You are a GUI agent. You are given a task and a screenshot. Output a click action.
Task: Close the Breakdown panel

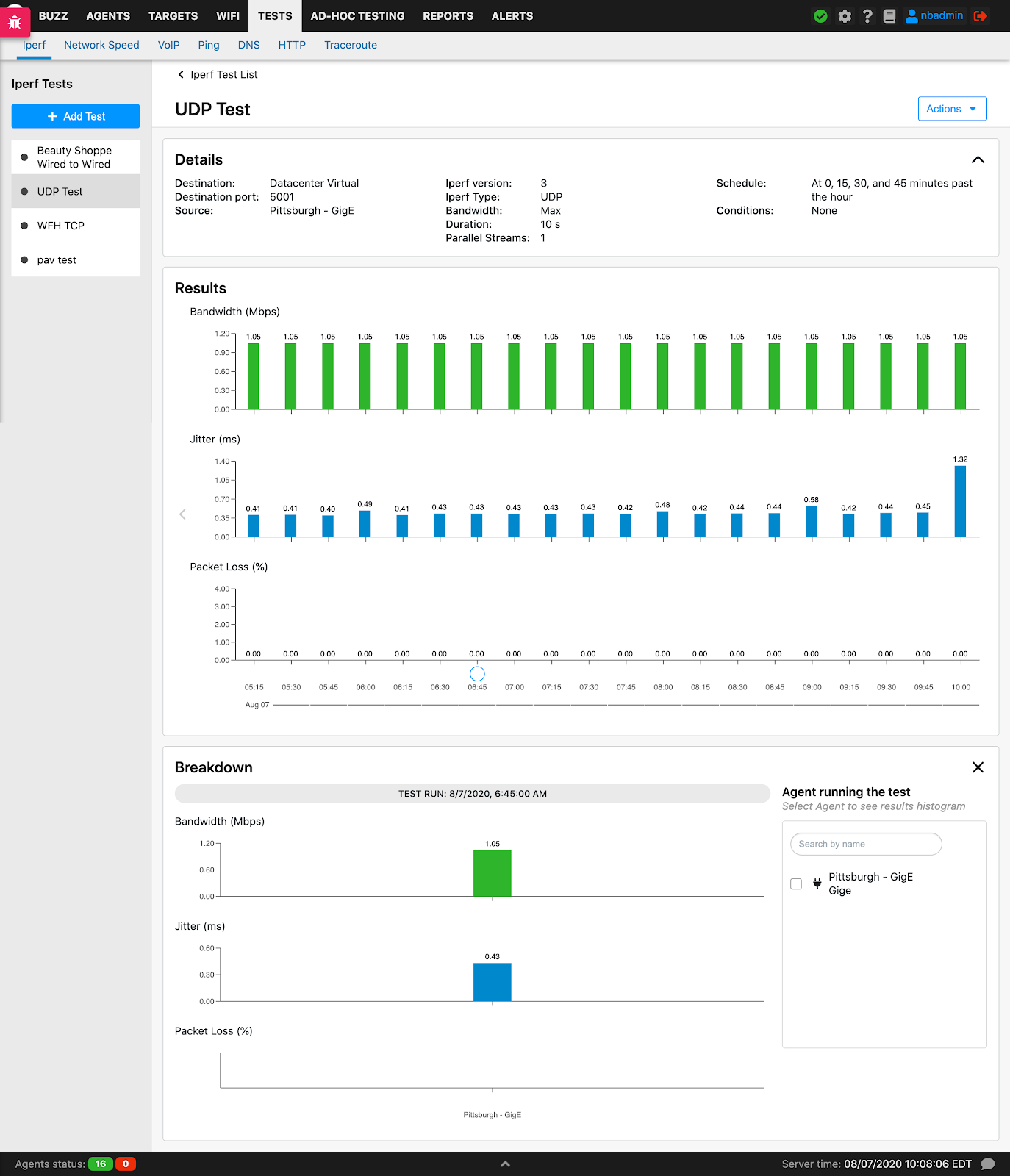pos(978,767)
